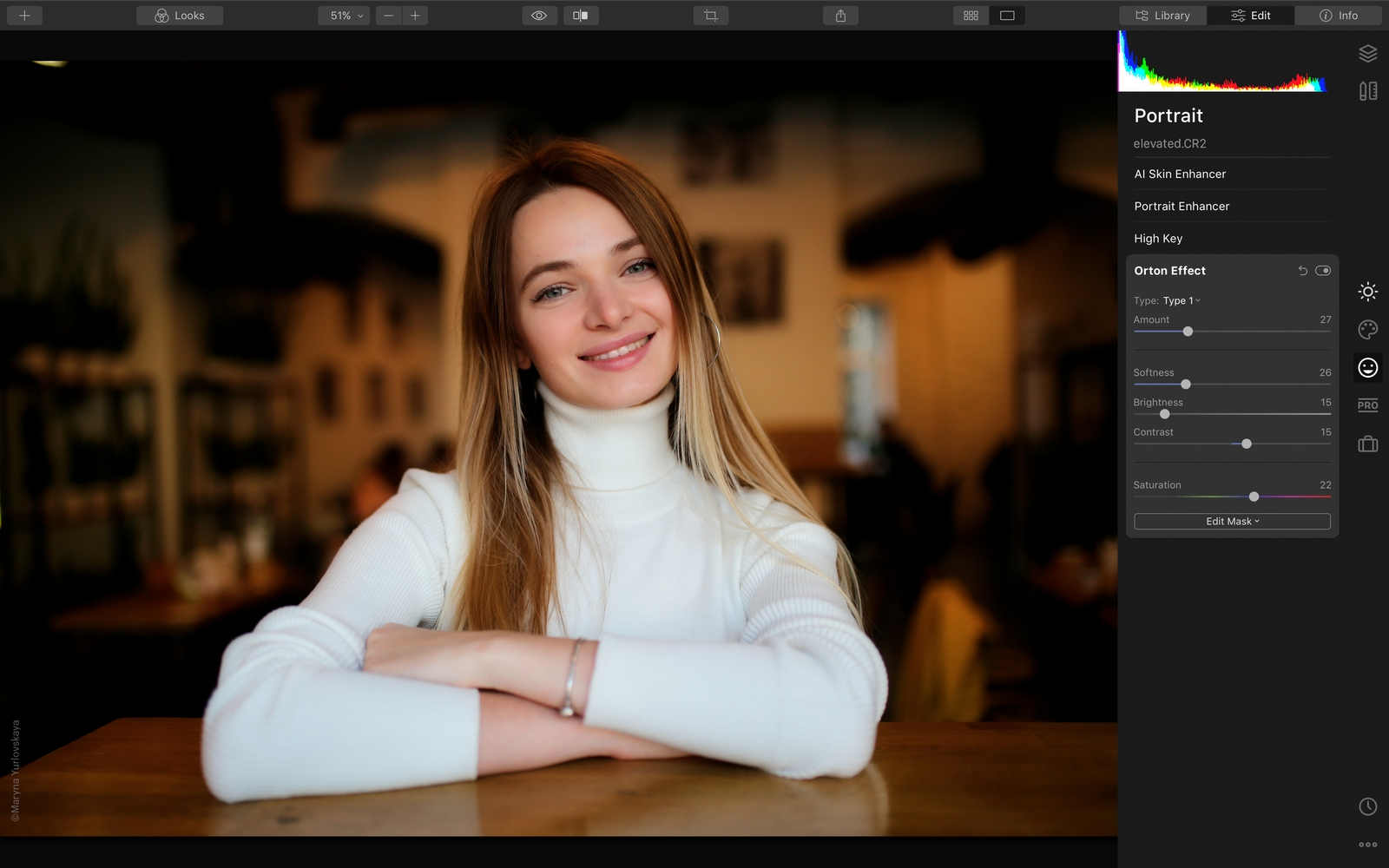Image resolution: width=1389 pixels, height=868 pixels.
Task: Open the Orton Type 1 dropdown
Action: (x=1181, y=300)
